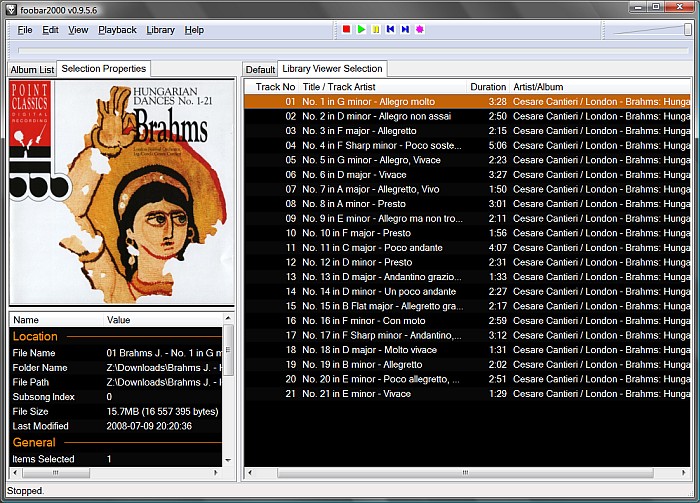Select the Library Viewer Selection tab
This screenshot has width=700, height=503.
pyautogui.click(x=332, y=69)
